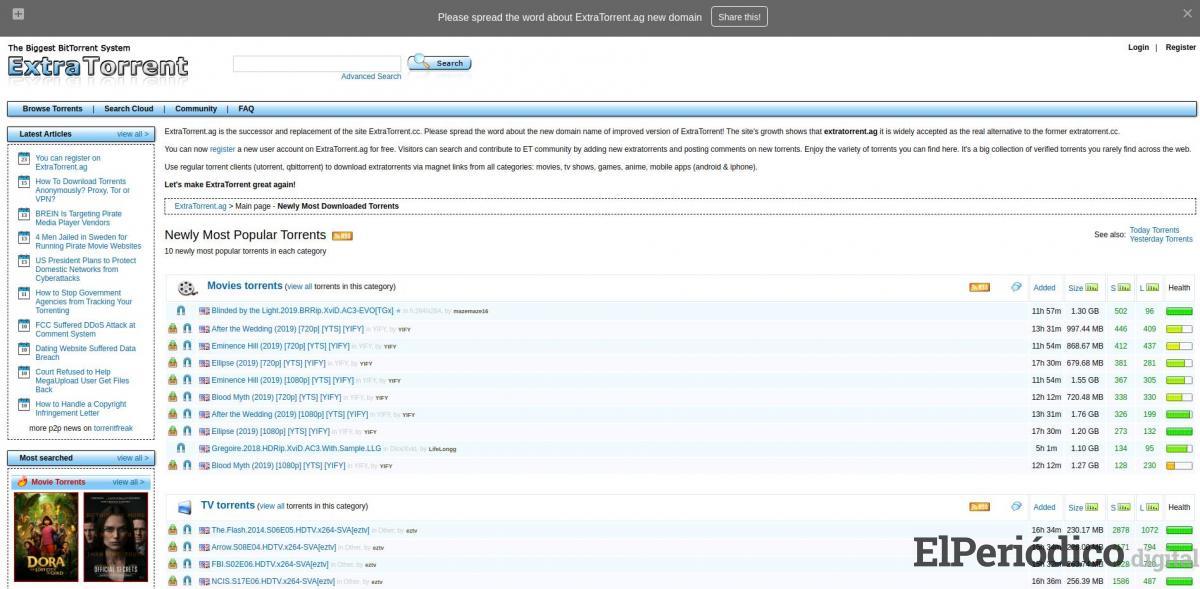Download torrent file for Blood Myth 1080p

[172, 465]
